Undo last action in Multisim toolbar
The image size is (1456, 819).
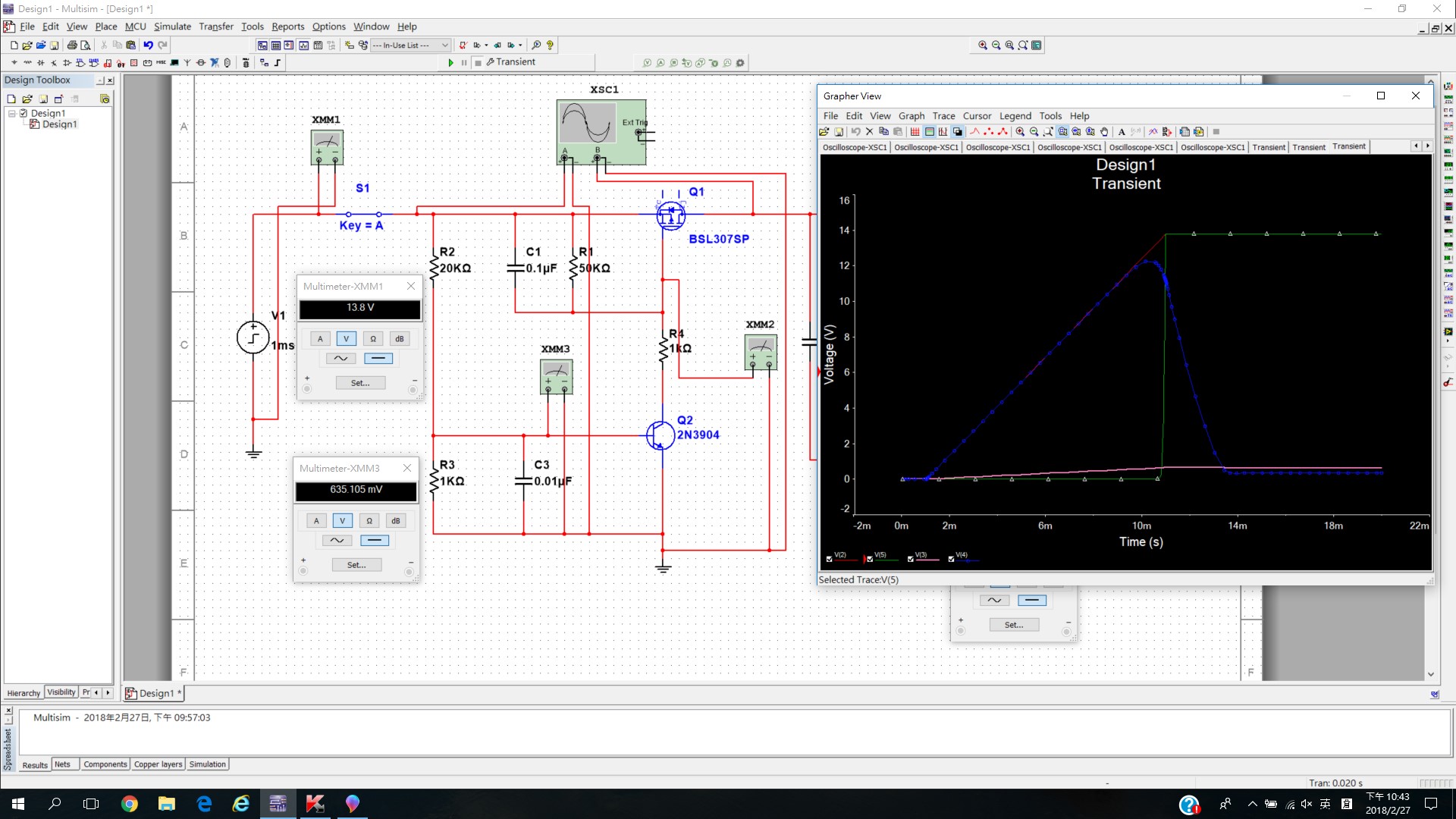(148, 45)
